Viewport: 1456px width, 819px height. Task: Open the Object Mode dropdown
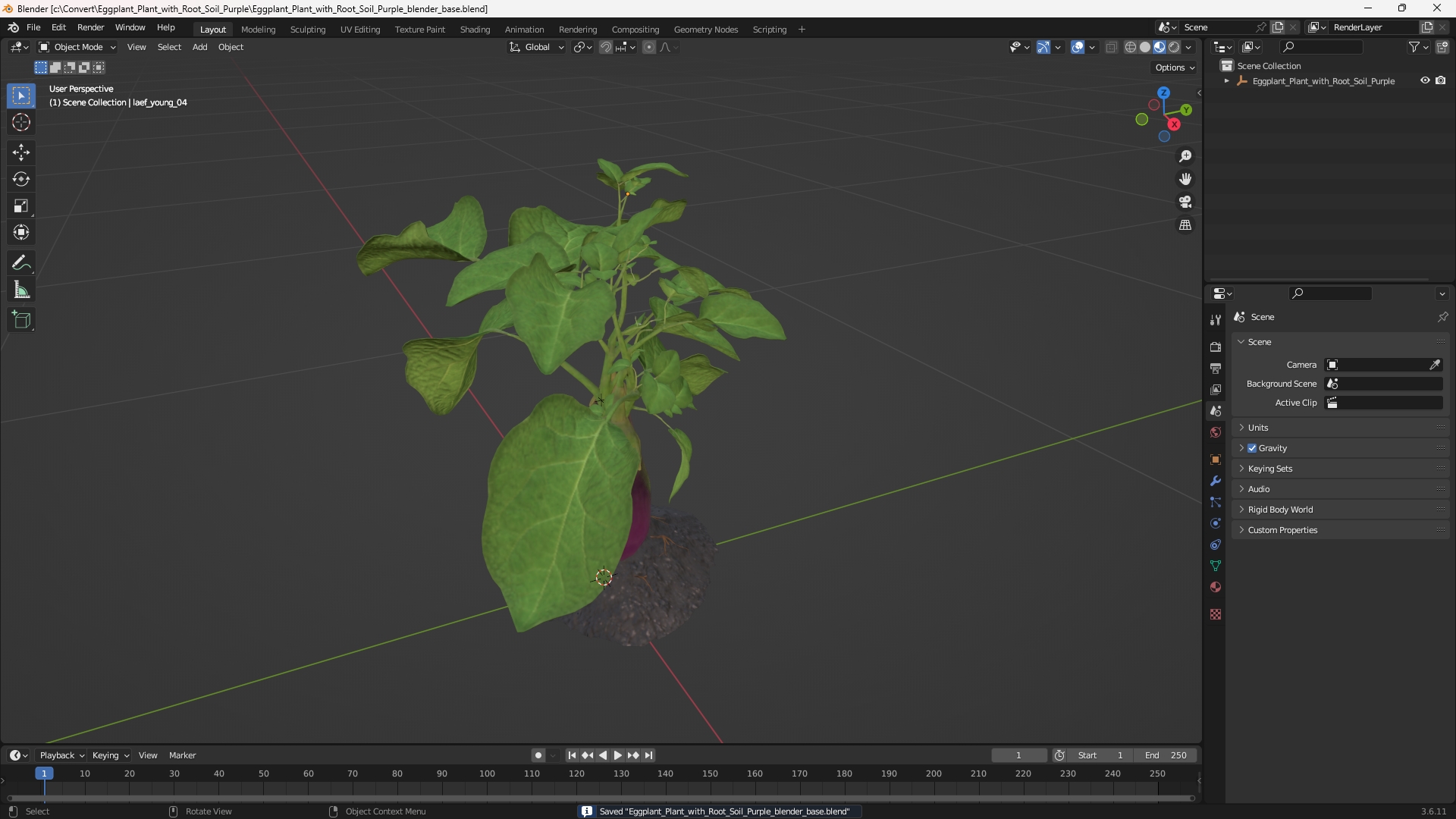pyautogui.click(x=77, y=47)
